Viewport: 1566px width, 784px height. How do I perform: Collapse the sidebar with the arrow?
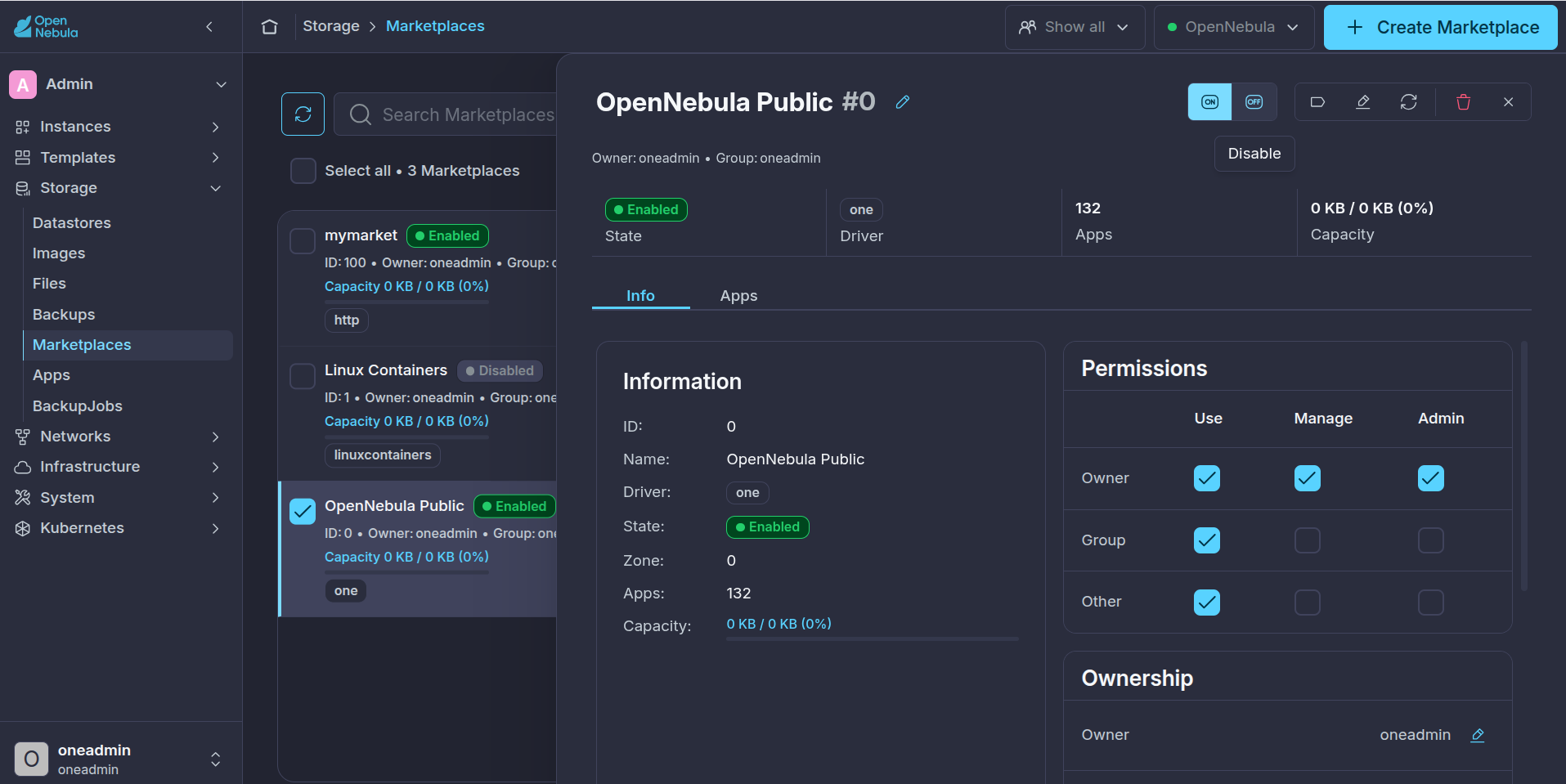209,27
